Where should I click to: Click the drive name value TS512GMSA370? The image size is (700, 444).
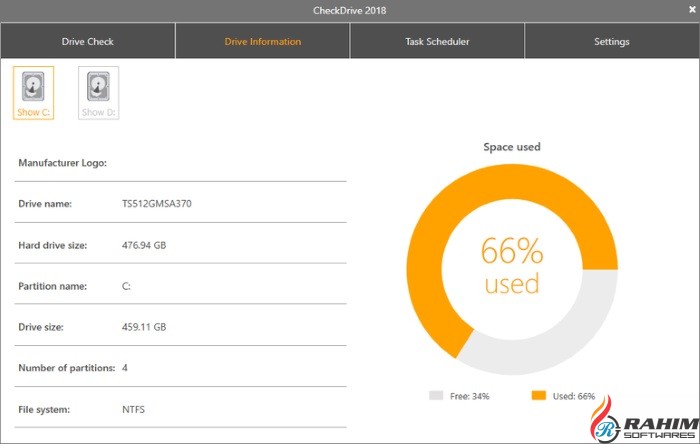click(x=157, y=204)
